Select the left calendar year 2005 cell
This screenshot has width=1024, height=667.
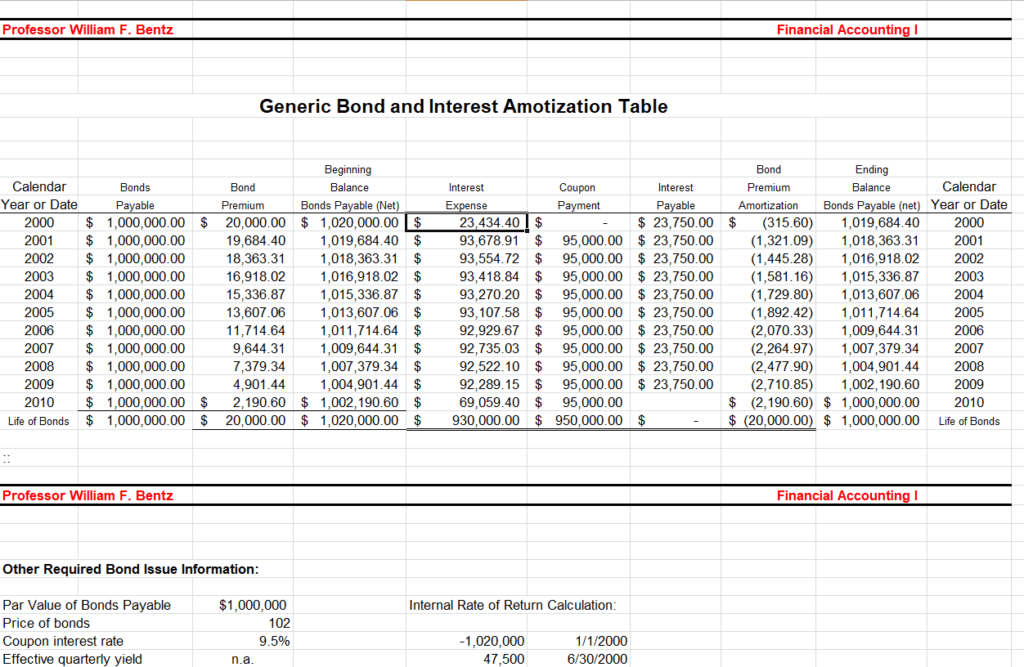pos(39,313)
